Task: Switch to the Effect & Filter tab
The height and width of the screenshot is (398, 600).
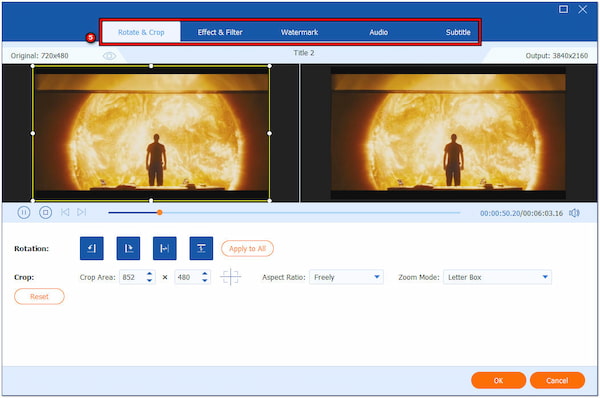Action: (220, 32)
